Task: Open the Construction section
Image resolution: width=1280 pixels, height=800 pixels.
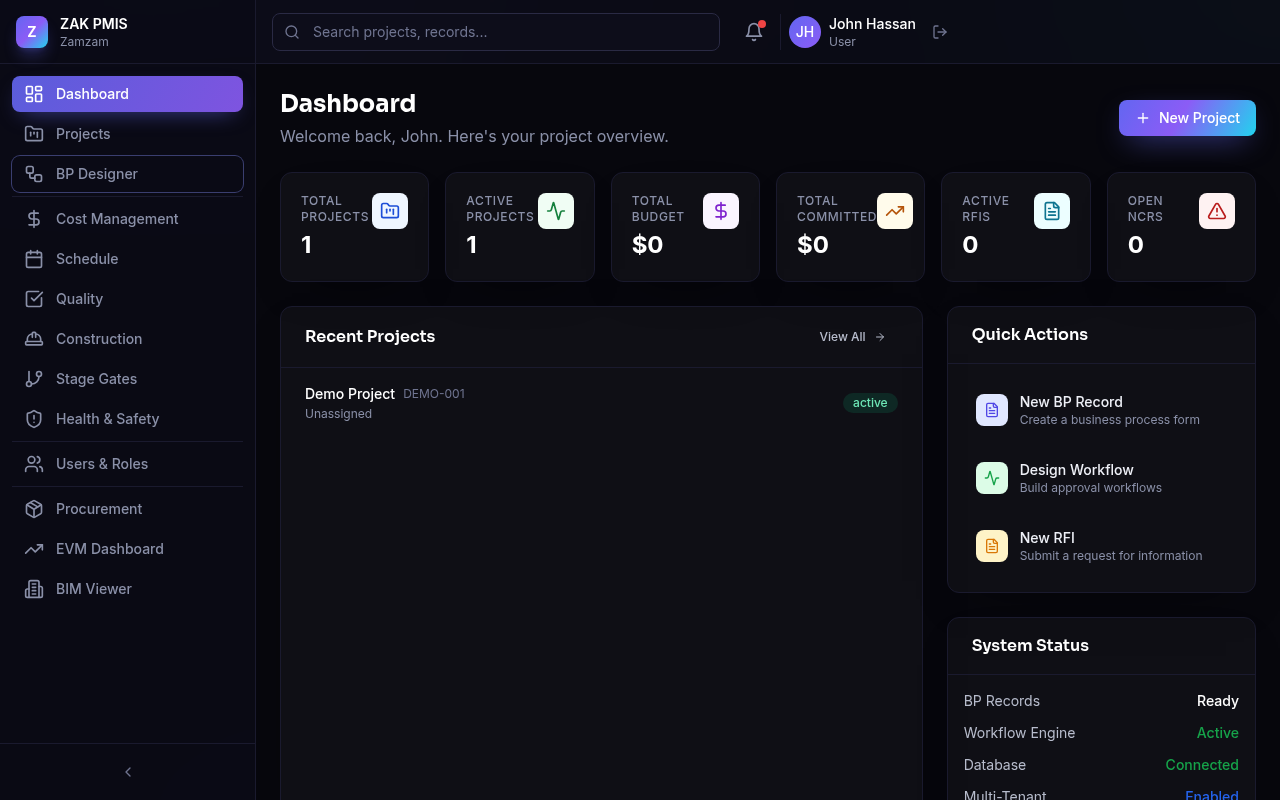Action: 127,339
